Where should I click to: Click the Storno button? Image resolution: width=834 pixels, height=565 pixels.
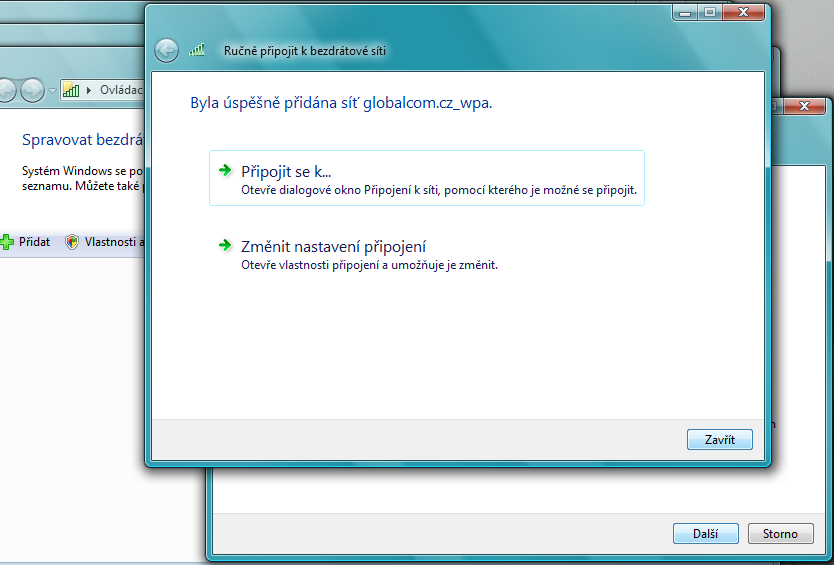[780, 534]
